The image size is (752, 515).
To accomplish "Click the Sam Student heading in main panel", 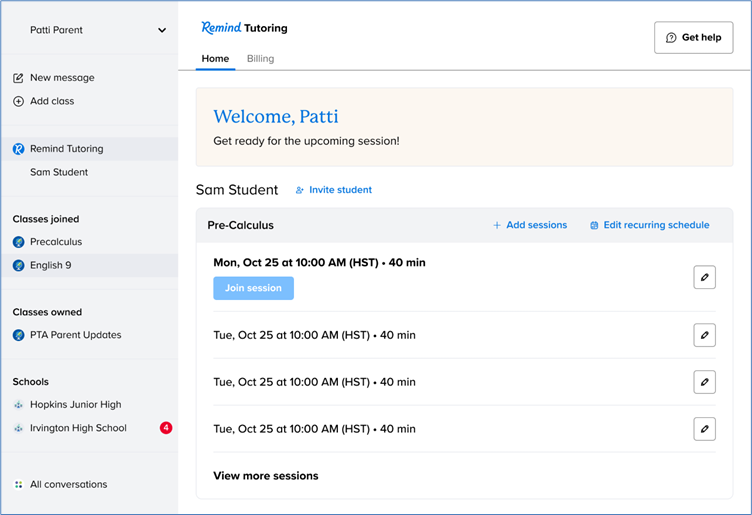I will 237,190.
